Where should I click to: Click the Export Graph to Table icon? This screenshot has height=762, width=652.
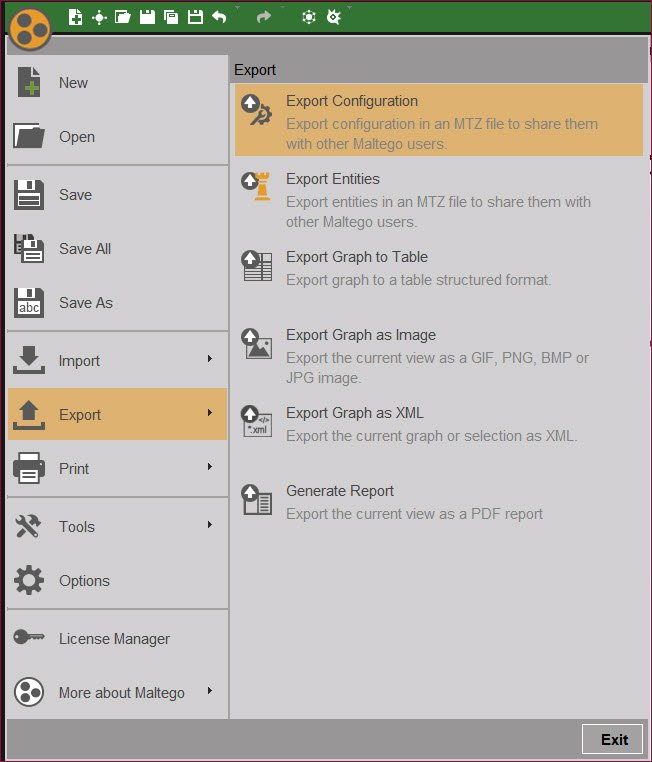click(257, 266)
